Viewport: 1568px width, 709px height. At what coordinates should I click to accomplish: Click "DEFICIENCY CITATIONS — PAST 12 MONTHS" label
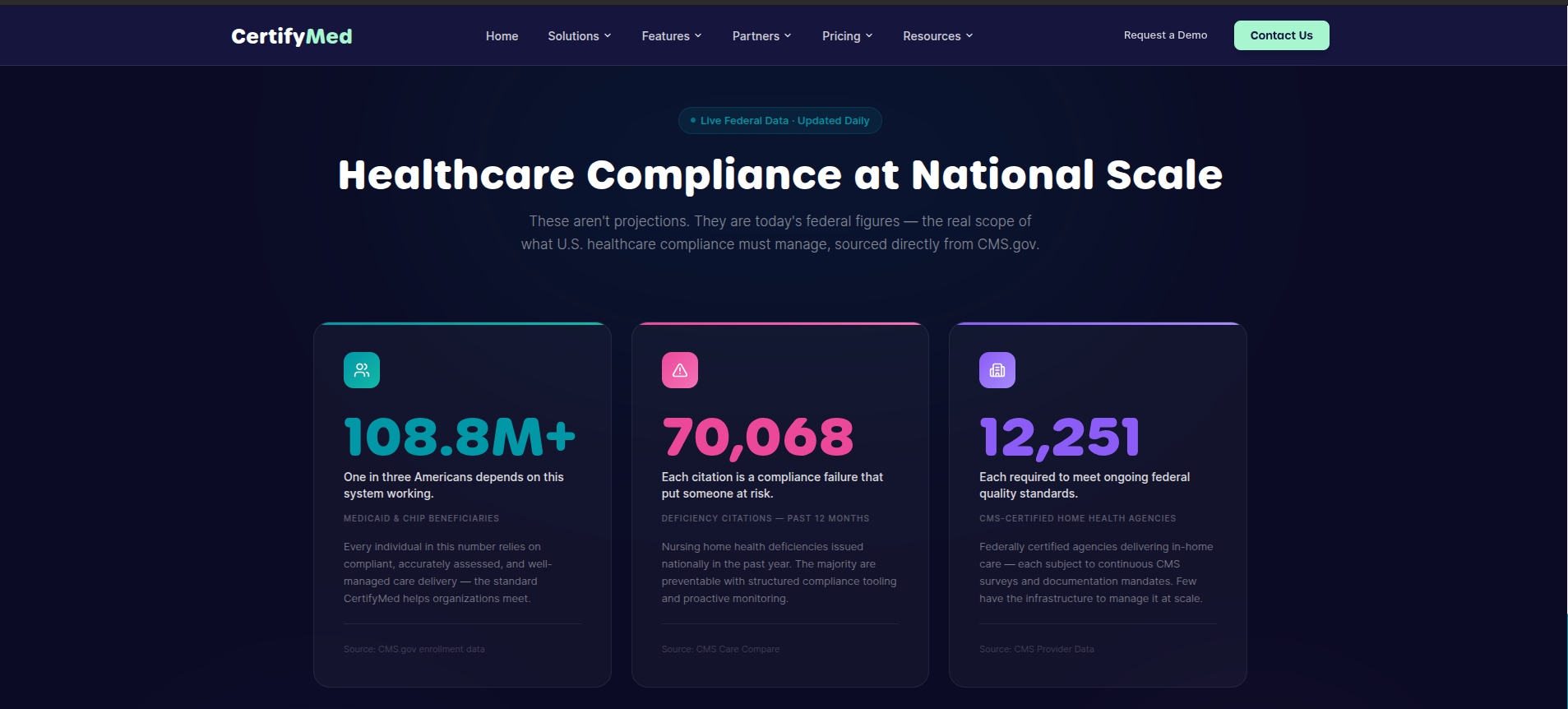point(765,518)
